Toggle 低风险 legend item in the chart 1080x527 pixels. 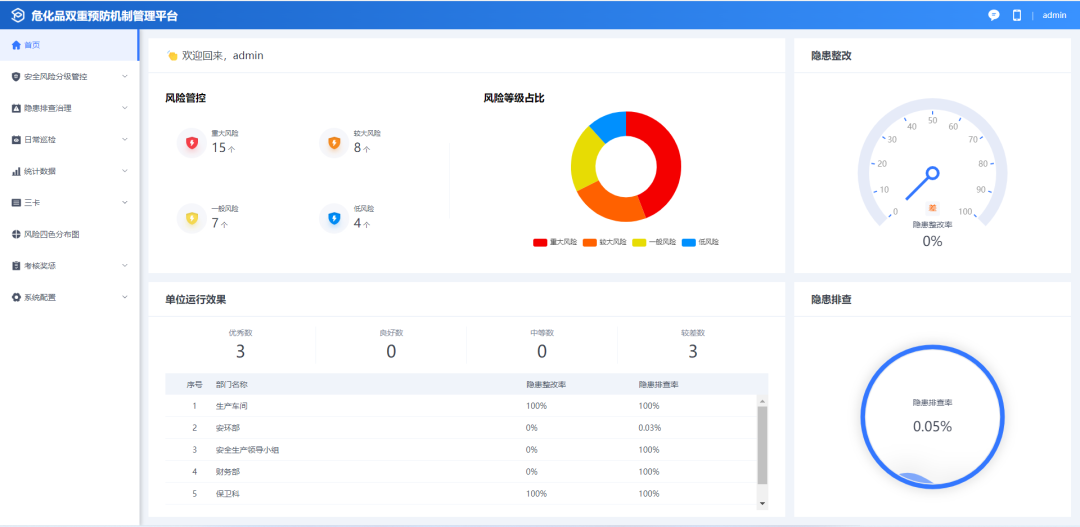(701, 242)
